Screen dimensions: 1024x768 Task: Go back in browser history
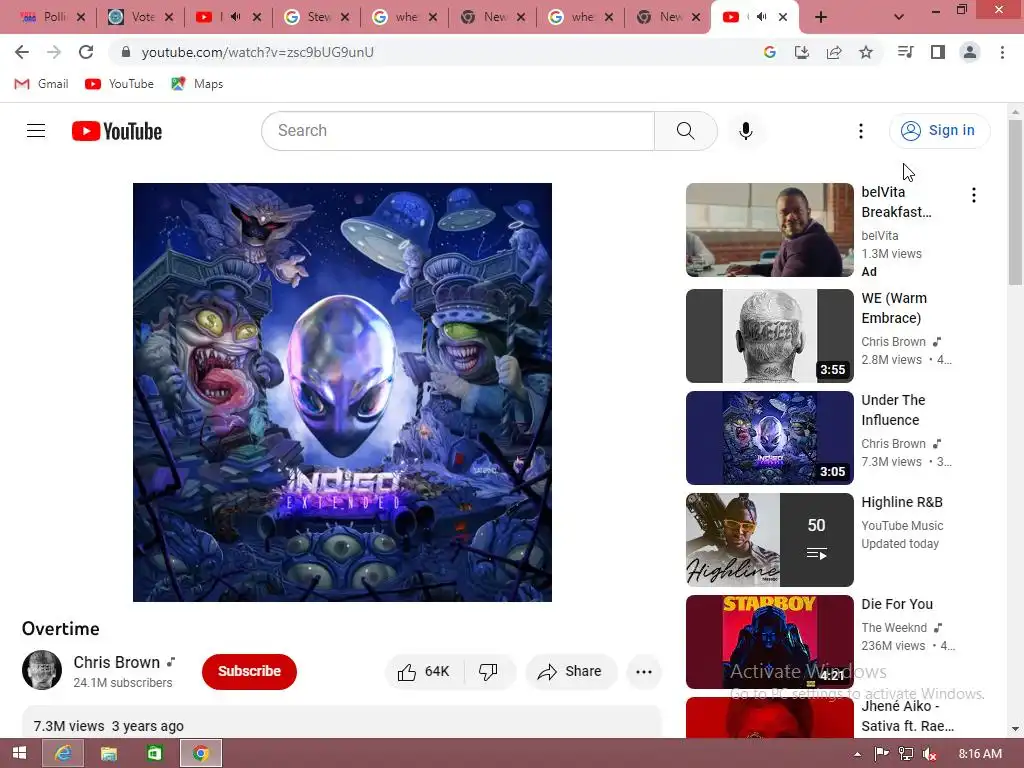click(x=22, y=52)
